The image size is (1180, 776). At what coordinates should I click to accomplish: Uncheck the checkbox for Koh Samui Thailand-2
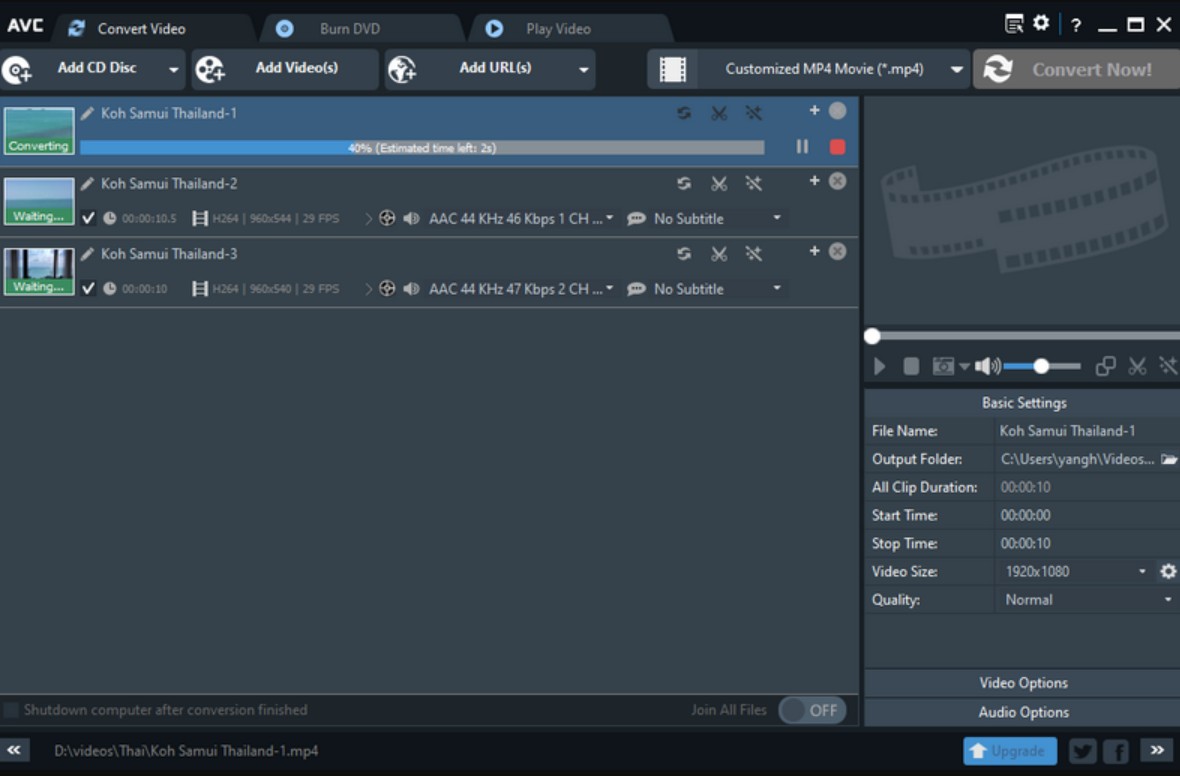click(88, 218)
